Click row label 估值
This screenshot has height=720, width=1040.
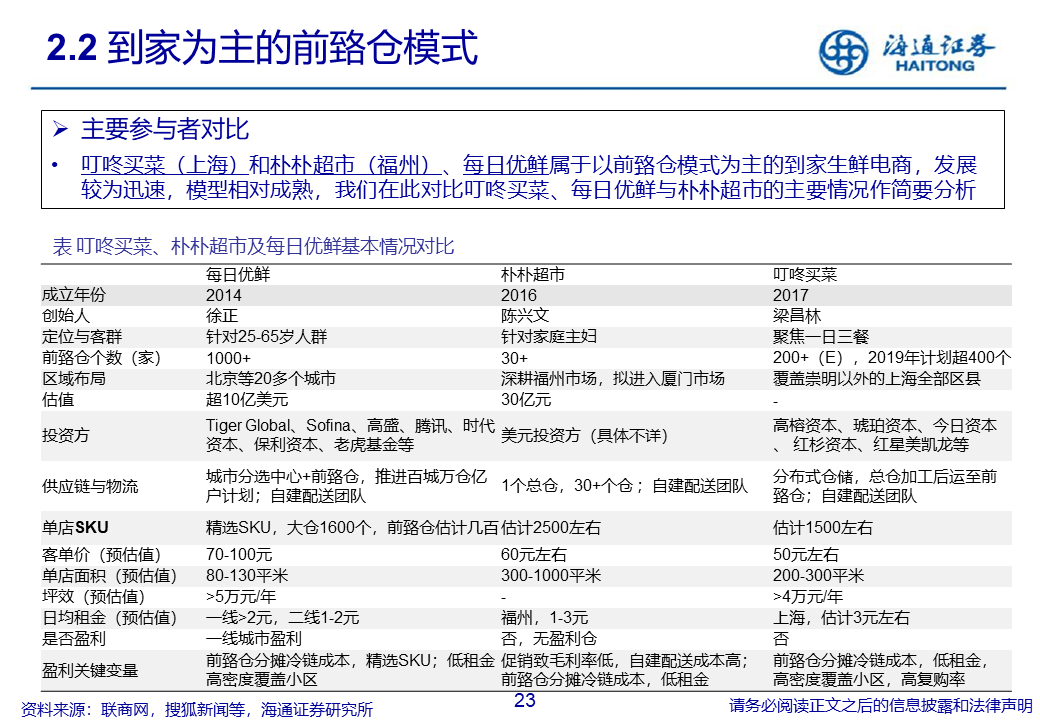(58, 400)
